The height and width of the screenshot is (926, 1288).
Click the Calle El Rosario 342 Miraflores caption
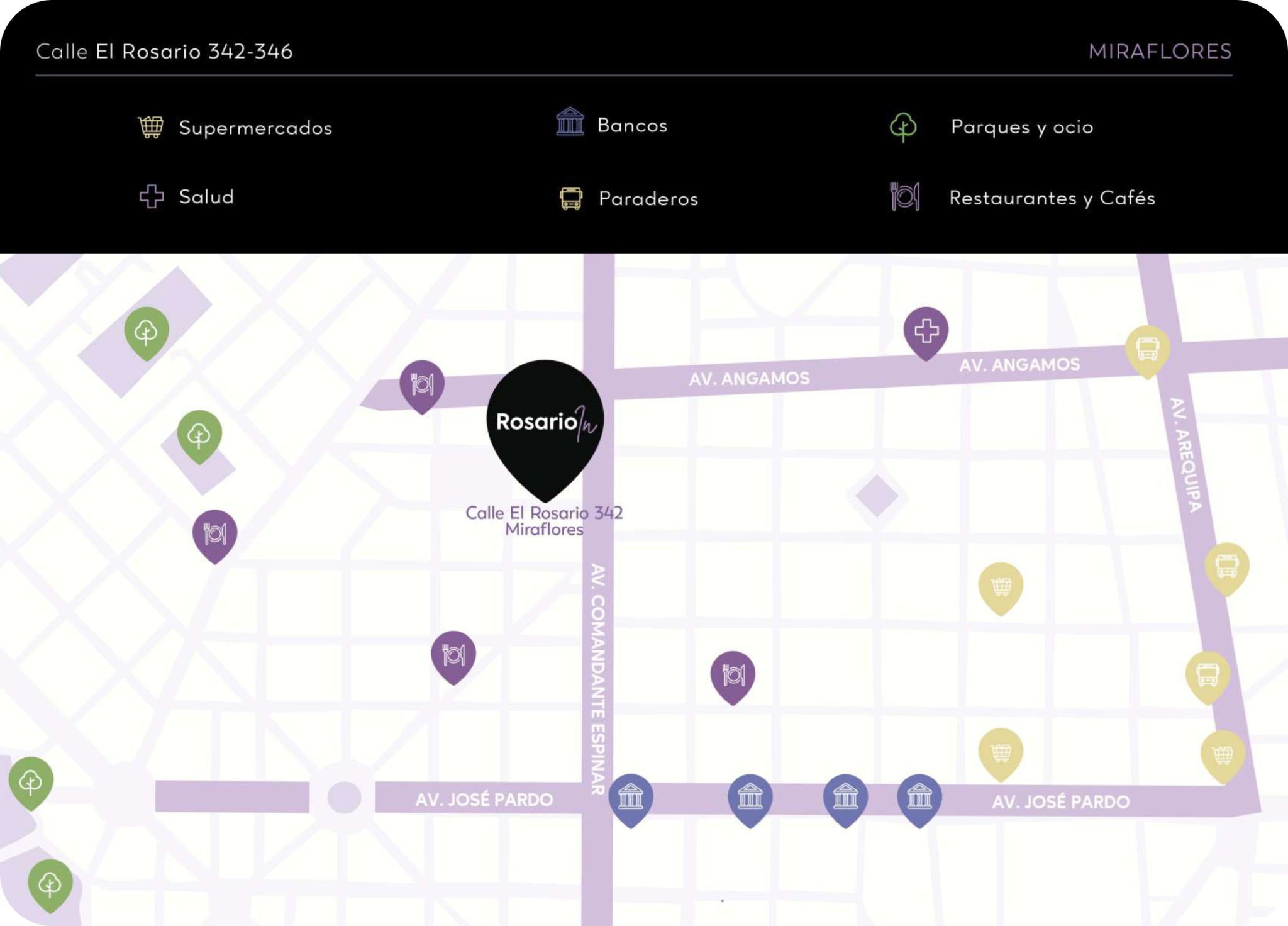[x=544, y=521]
